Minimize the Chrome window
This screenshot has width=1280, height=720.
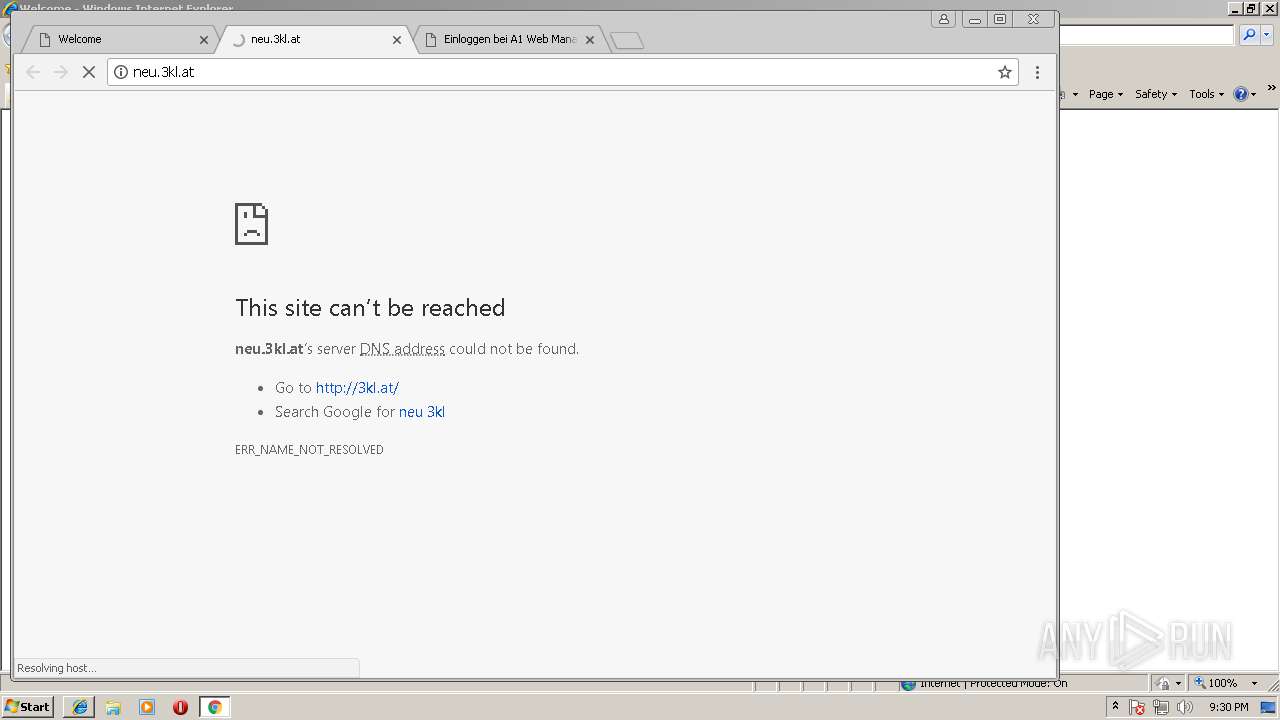(x=974, y=19)
